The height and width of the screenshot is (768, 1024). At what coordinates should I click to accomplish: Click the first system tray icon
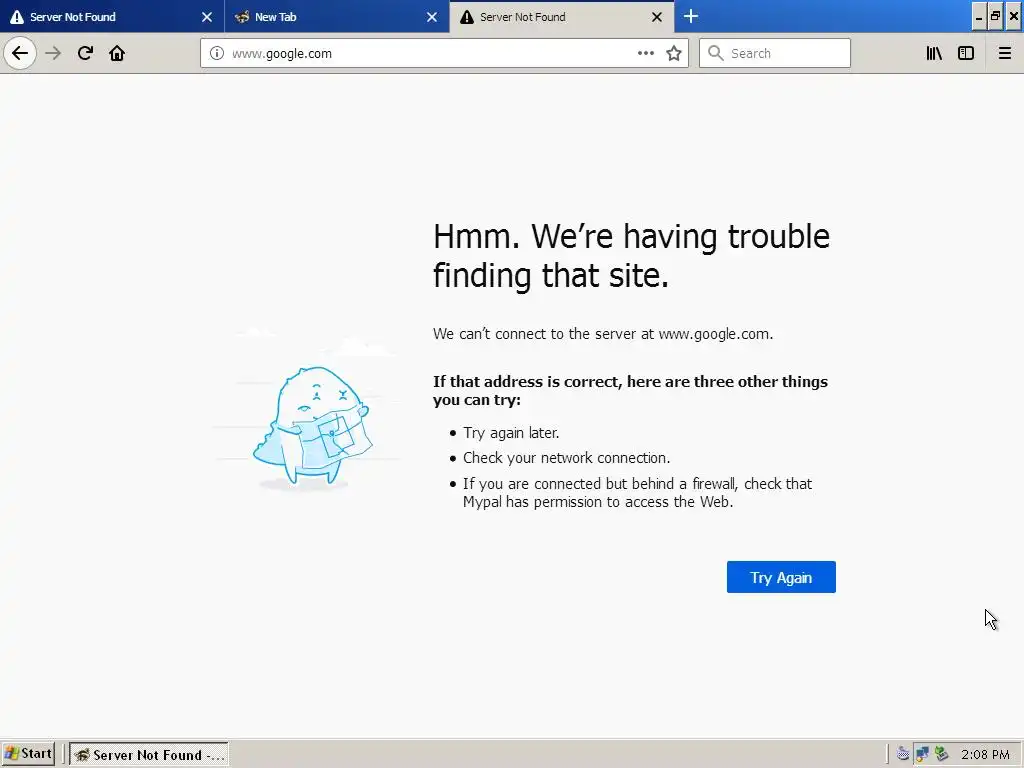pyautogui.click(x=903, y=754)
